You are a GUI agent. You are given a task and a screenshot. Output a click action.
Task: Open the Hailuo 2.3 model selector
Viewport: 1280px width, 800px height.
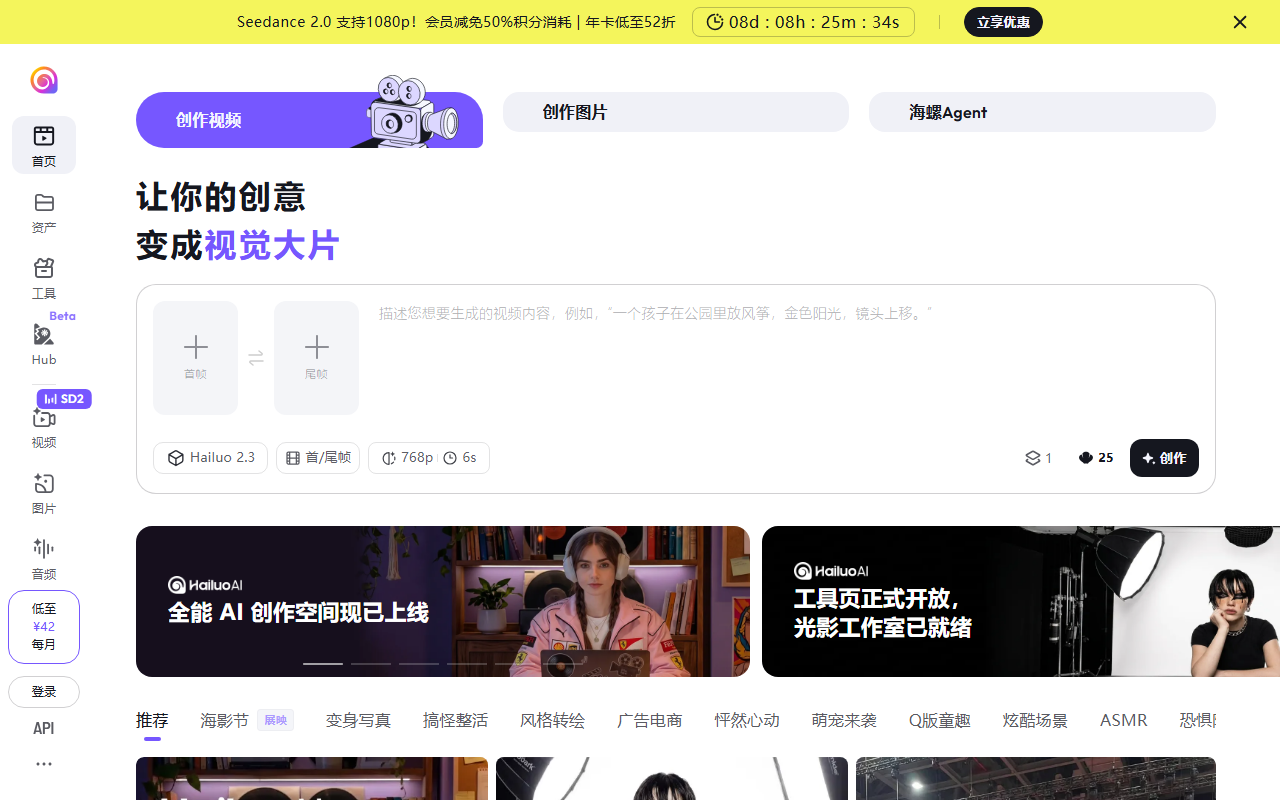[210, 458]
